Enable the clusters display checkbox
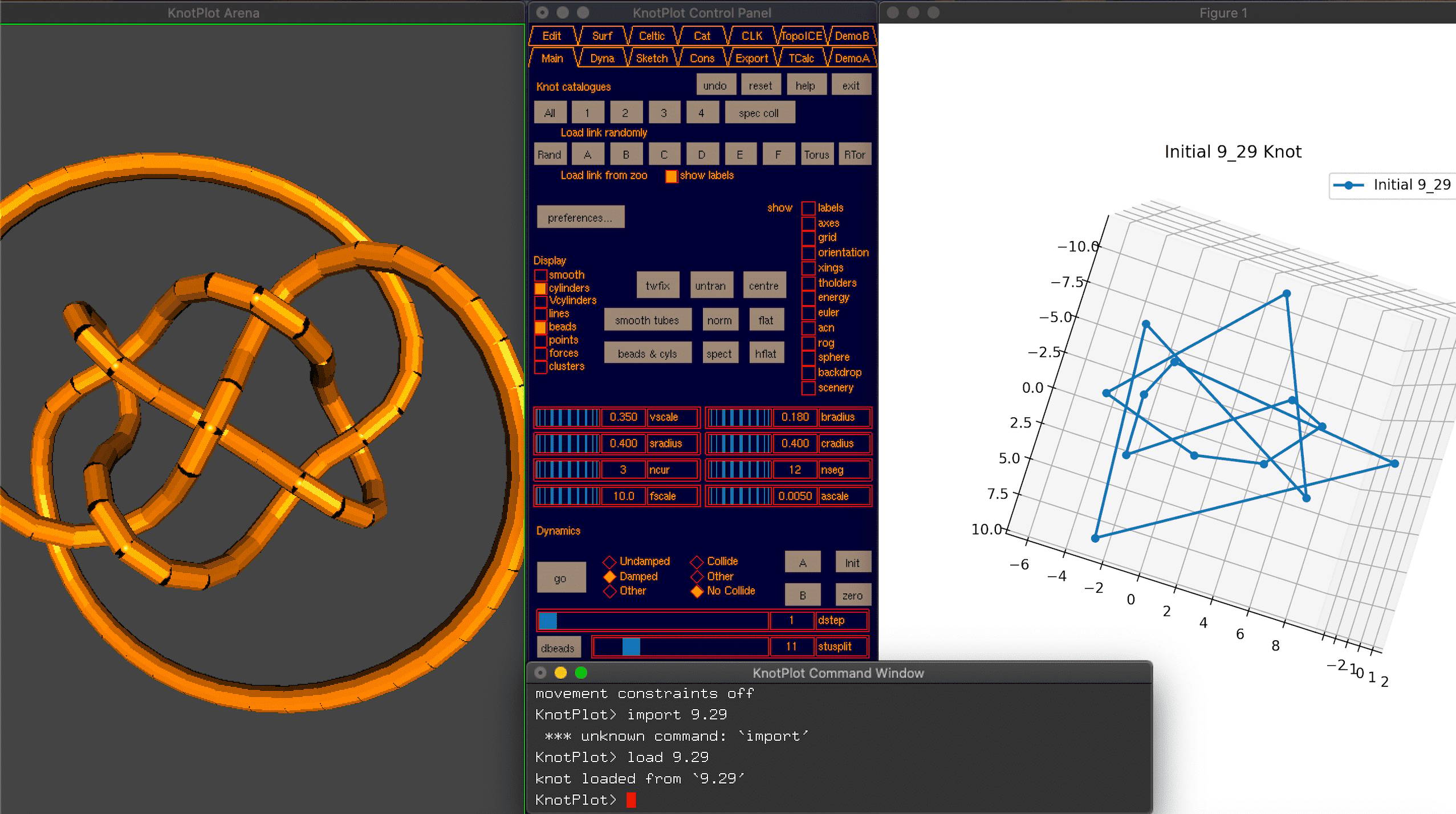The image size is (1456, 814). pyautogui.click(x=540, y=367)
